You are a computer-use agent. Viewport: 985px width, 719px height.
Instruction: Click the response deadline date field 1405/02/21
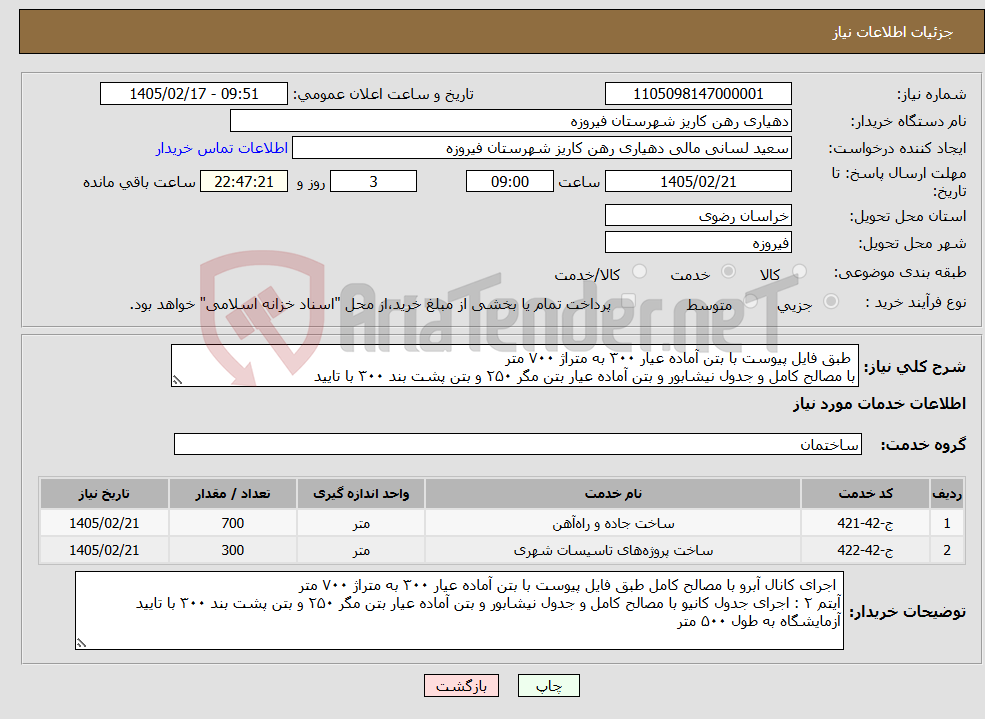coord(698,181)
